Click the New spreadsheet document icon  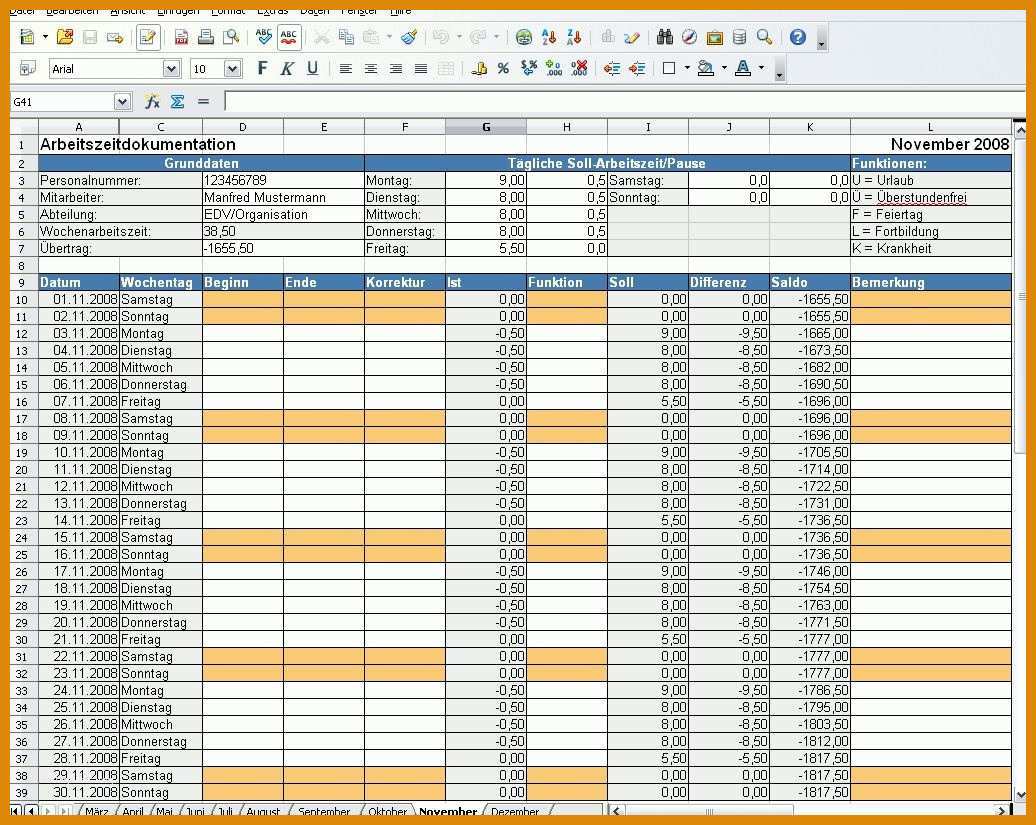(27, 38)
